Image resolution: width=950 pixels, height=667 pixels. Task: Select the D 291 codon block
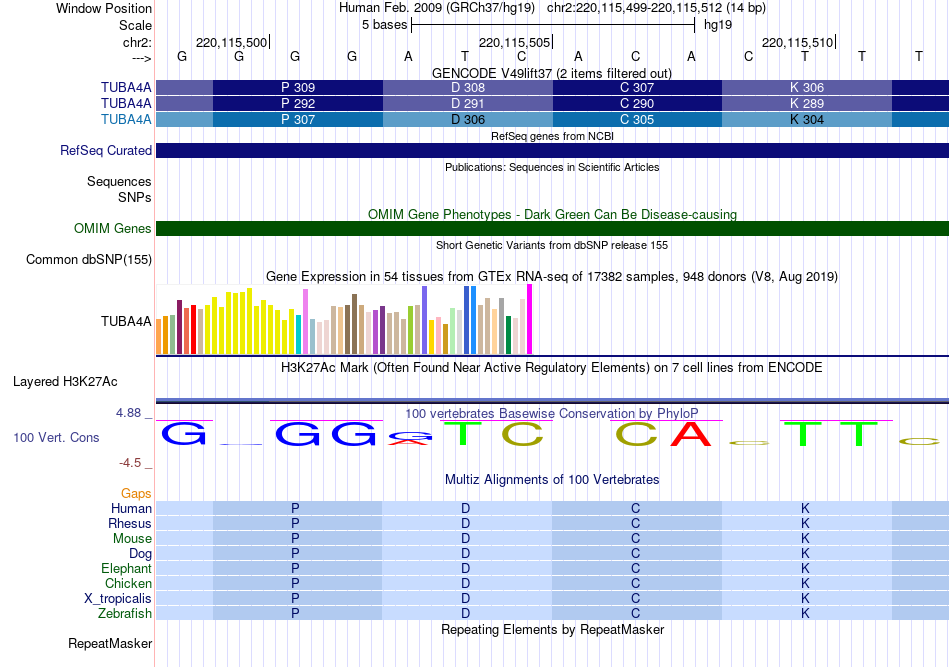click(x=468, y=104)
